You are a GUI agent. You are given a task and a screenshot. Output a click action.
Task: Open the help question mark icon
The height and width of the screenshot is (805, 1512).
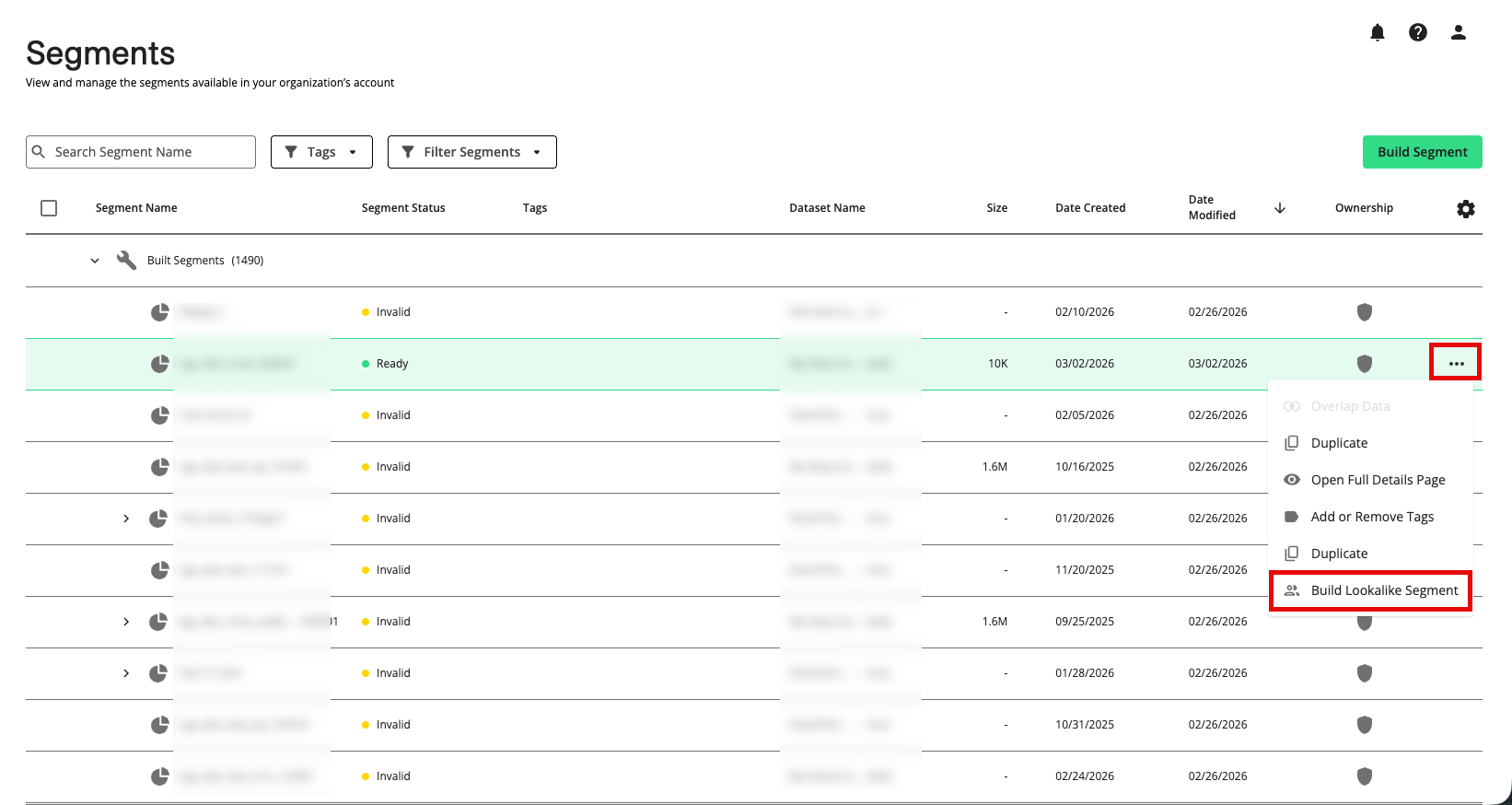click(x=1418, y=33)
